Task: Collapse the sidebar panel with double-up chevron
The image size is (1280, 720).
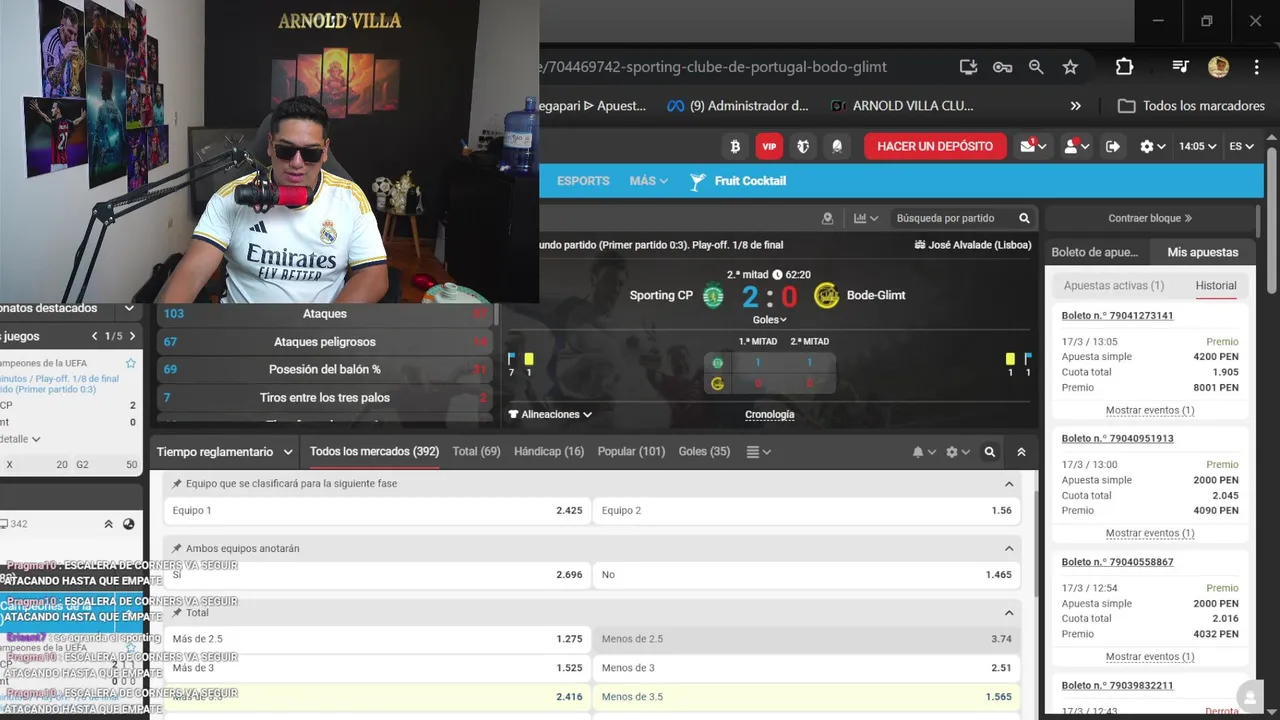Action: click(109, 524)
